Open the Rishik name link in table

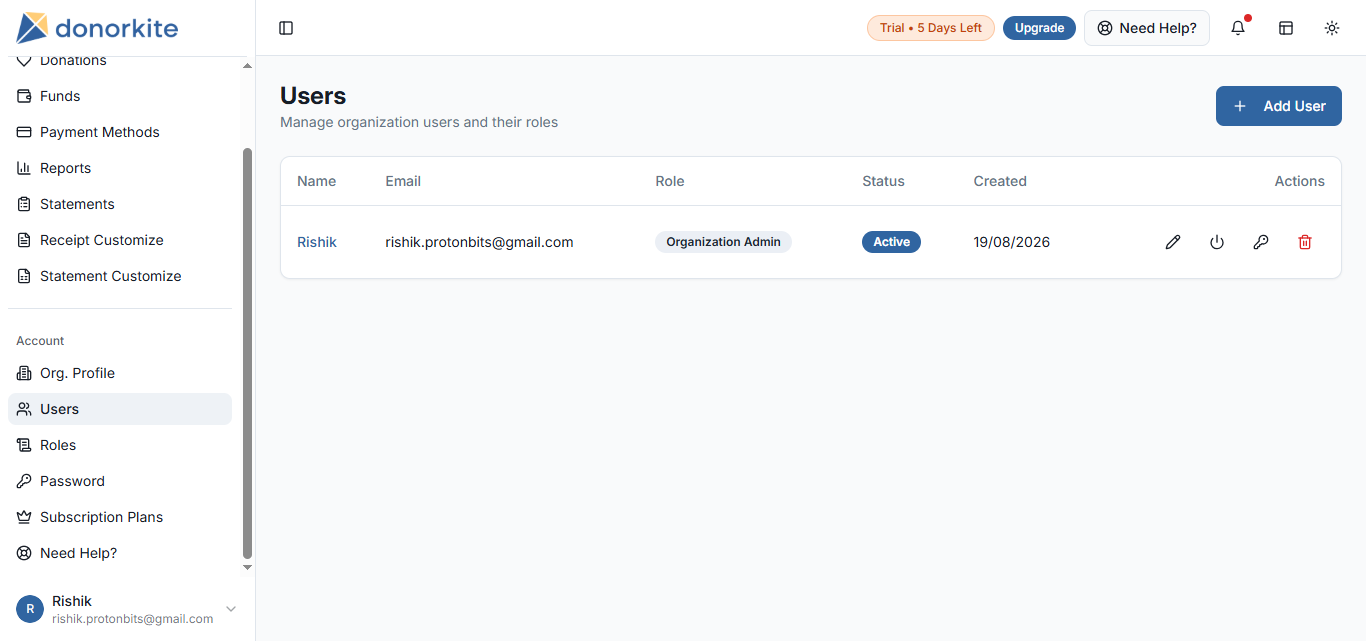(x=317, y=242)
